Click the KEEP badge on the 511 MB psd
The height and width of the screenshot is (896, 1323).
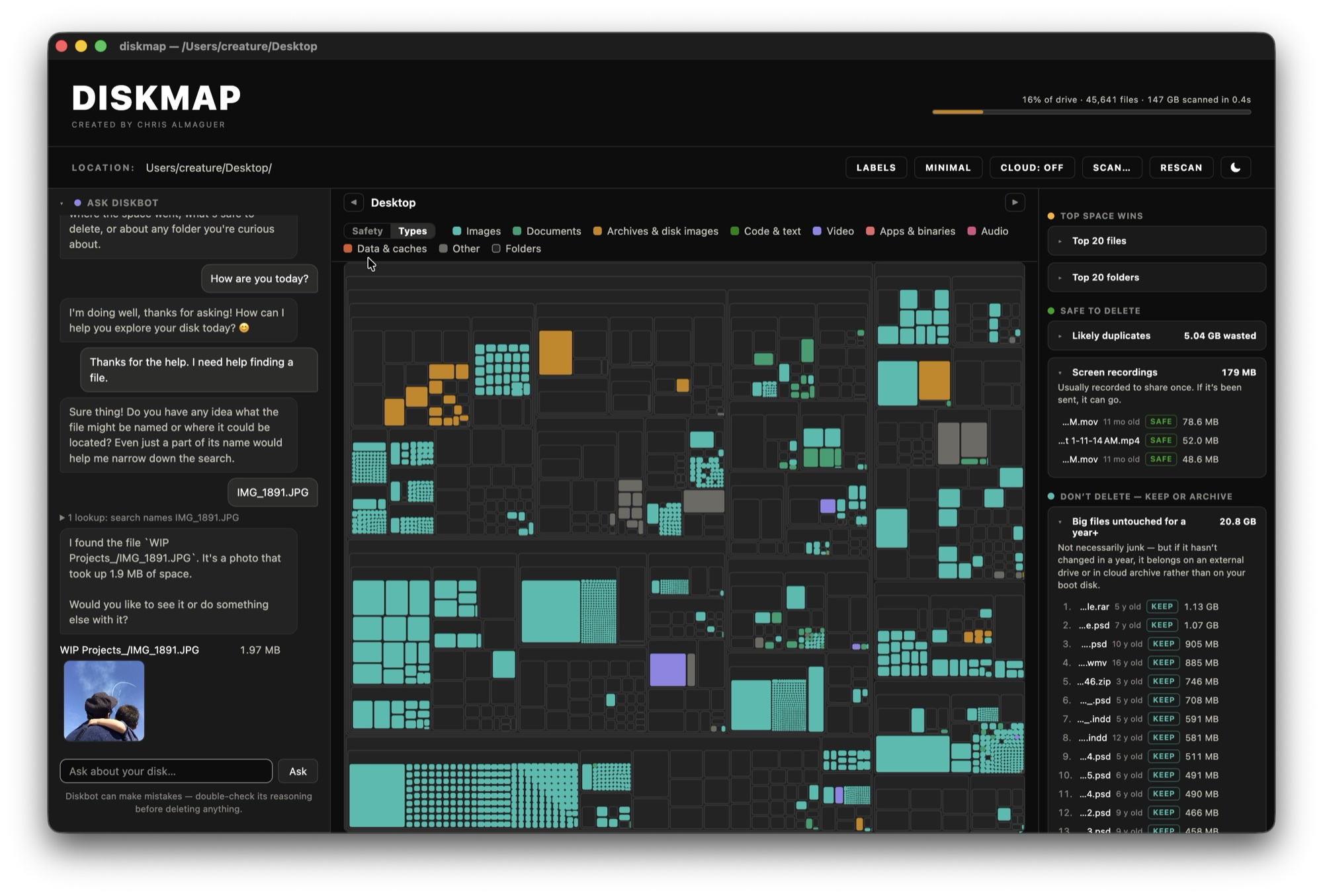click(x=1164, y=756)
